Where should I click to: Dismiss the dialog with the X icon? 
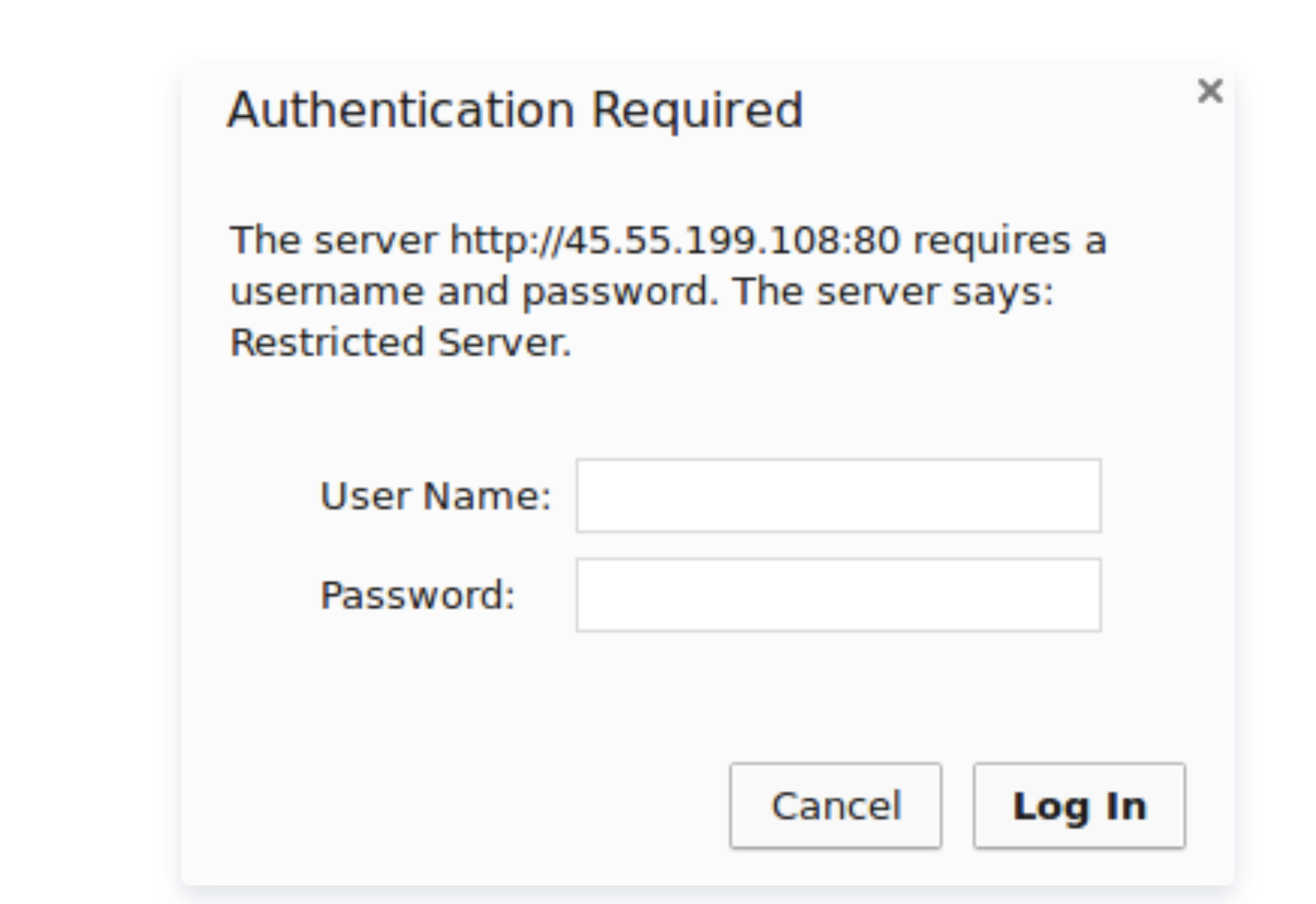point(1210,91)
